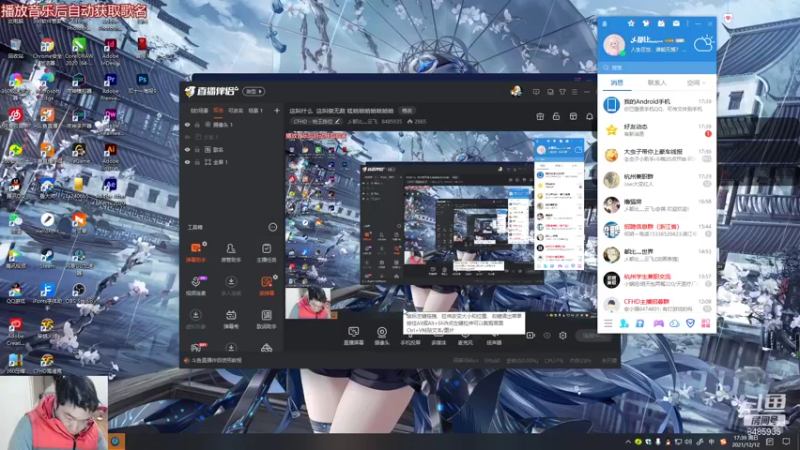
Task: Open the CorelDRAW desktop shortcut
Action: coord(79,51)
